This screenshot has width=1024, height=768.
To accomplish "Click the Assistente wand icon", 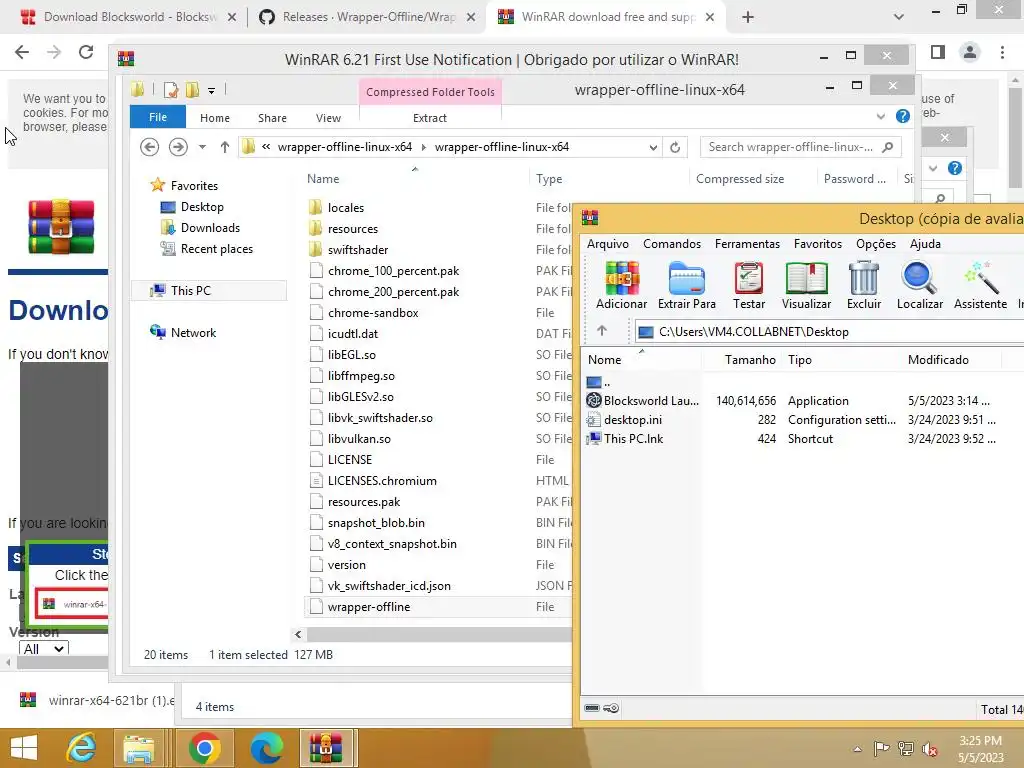I will coord(980,285).
